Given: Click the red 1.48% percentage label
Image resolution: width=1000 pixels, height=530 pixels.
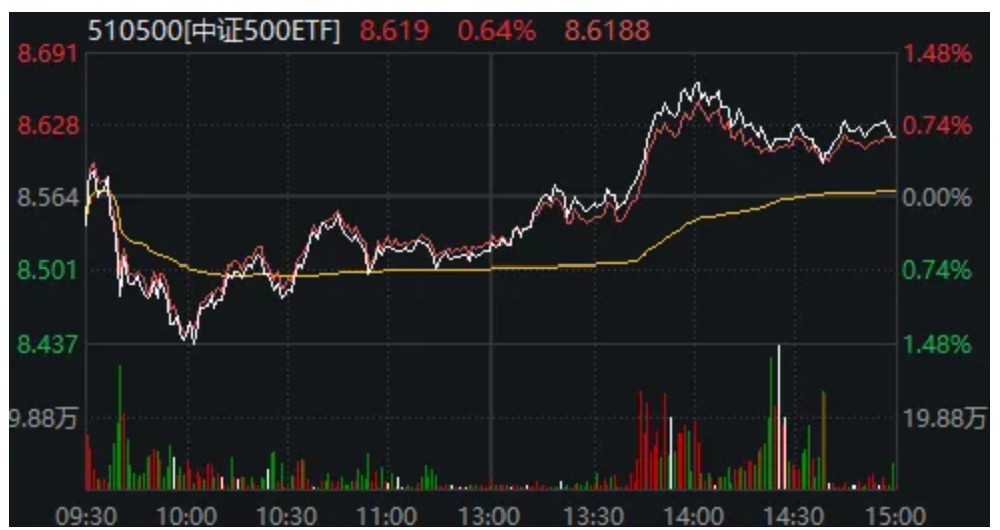Looking at the screenshot, I should coord(937,54).
